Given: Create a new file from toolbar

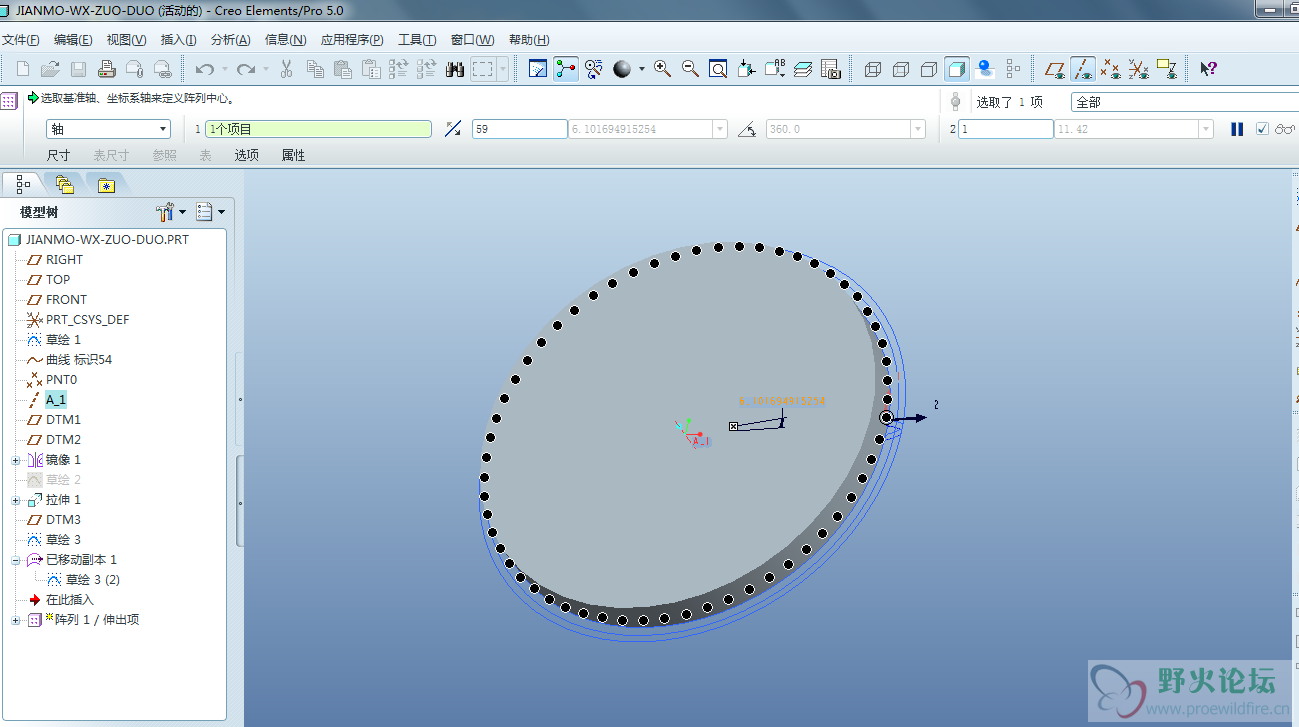Looking at the screenshot, I should click(x=23, y=69).
